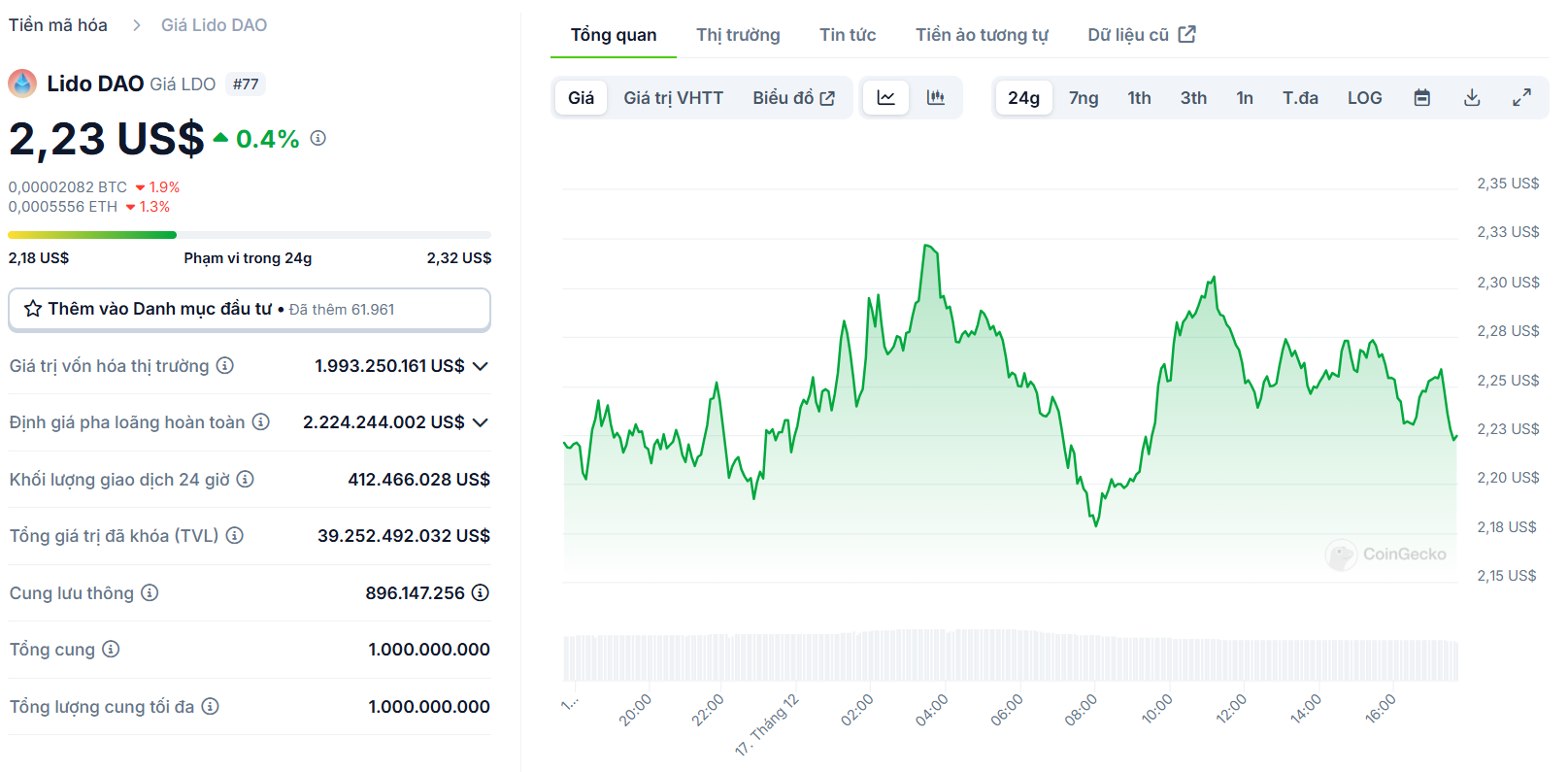Open info icon next to 896.147.256 value
The width and height of the screenshot is (1568, 772).
point(481,592)
